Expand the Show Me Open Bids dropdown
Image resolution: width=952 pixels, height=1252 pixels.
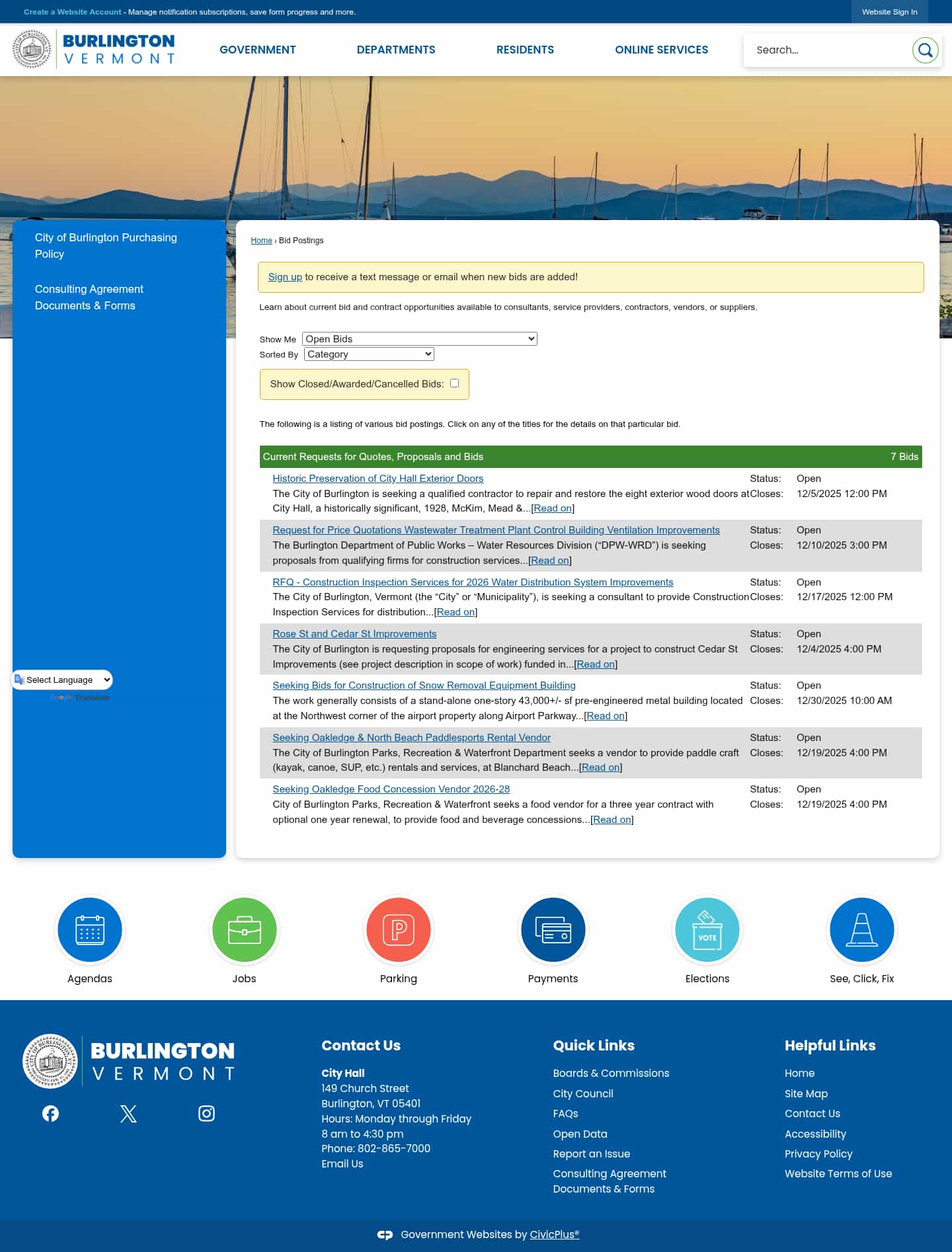coord(419,339)
